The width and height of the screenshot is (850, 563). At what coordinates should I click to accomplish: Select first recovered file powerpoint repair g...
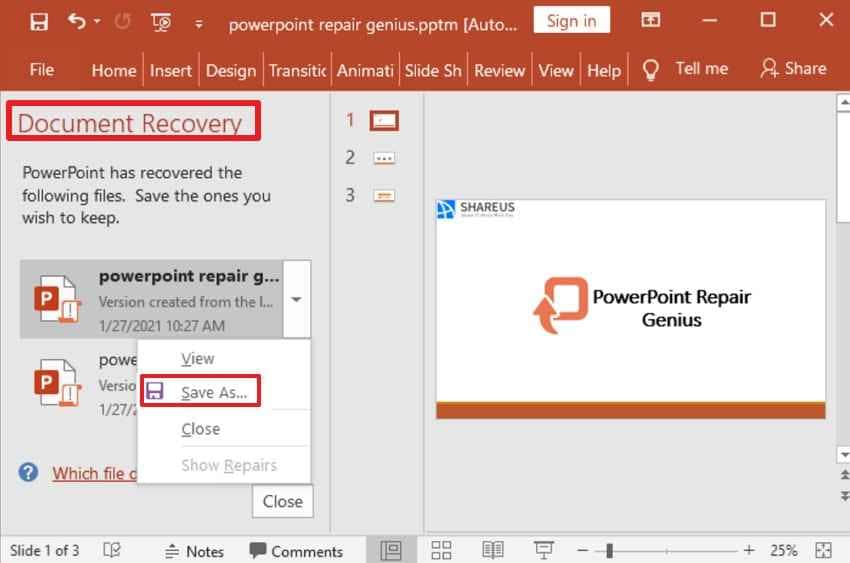click(x=152, y=300)
